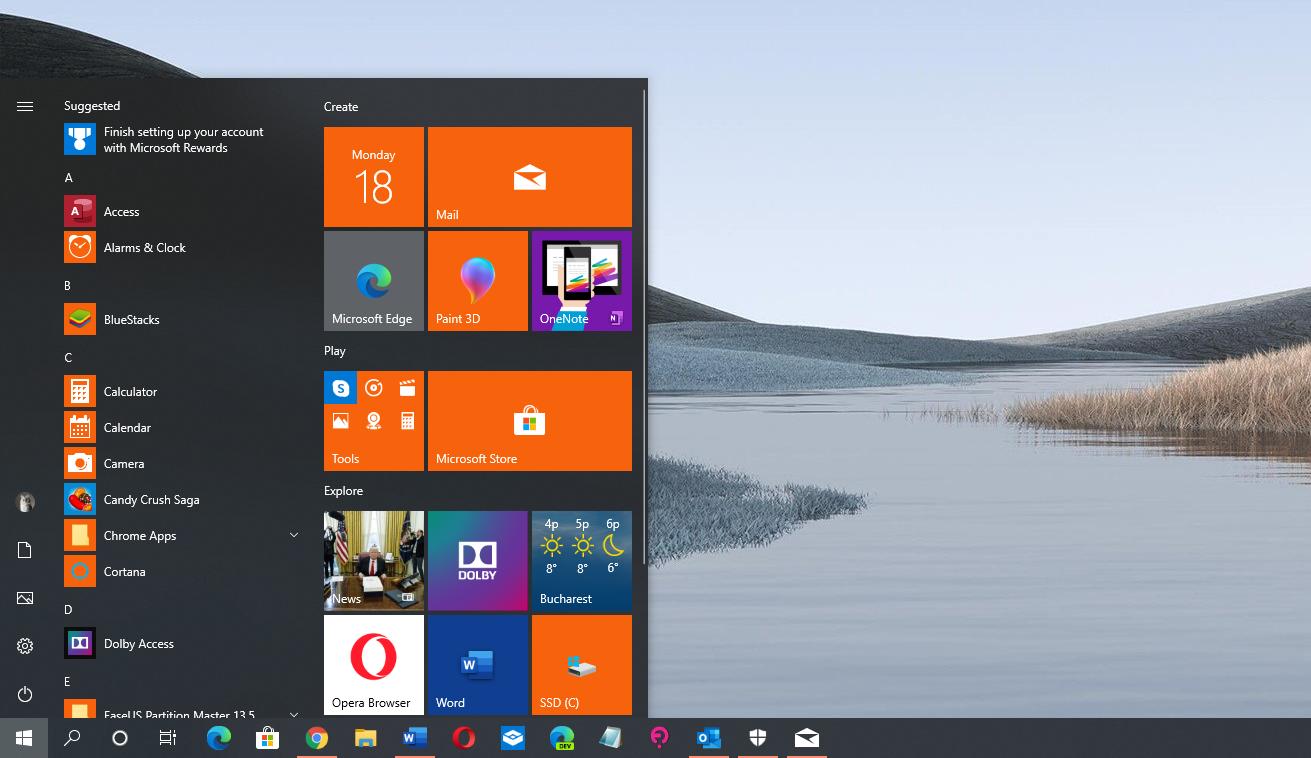This screenshot has height=758, width=1311.
Task: Expand the EaseUS Partition Master folder chevron
Action: pos(294,714)
